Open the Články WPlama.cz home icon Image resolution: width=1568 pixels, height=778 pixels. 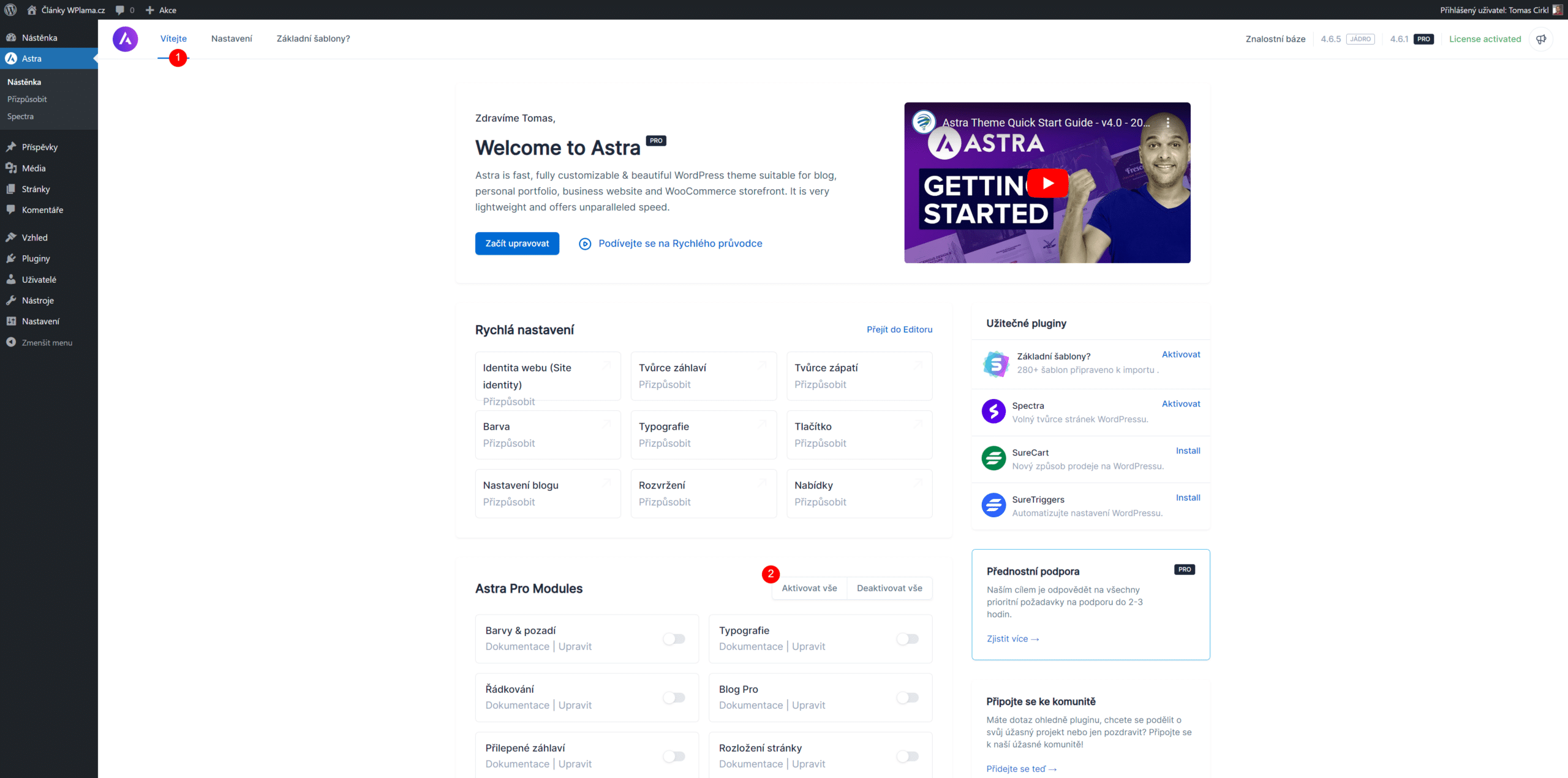[x=32, y=10]
